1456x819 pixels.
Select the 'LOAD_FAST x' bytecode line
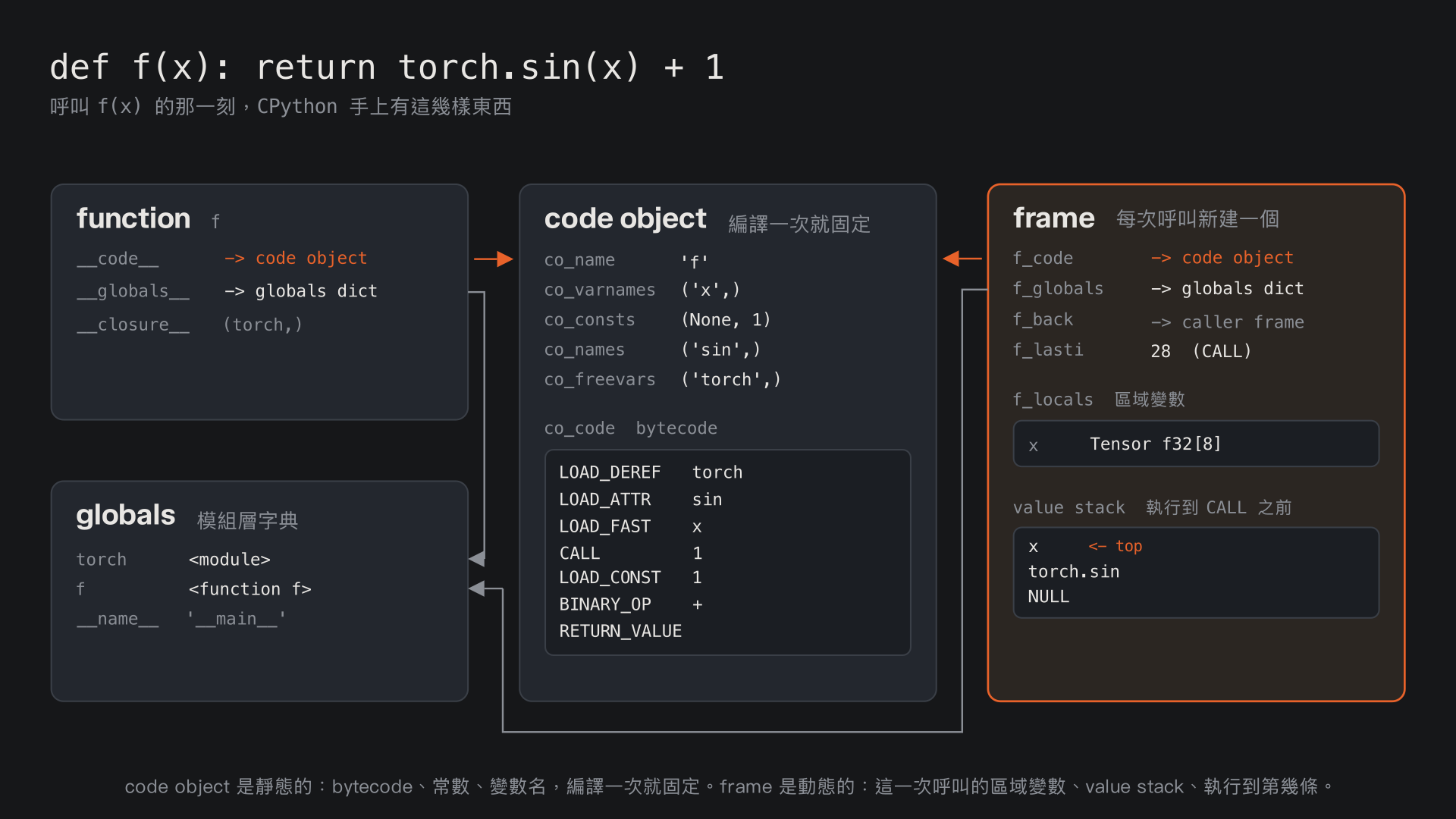click(631, 526)
